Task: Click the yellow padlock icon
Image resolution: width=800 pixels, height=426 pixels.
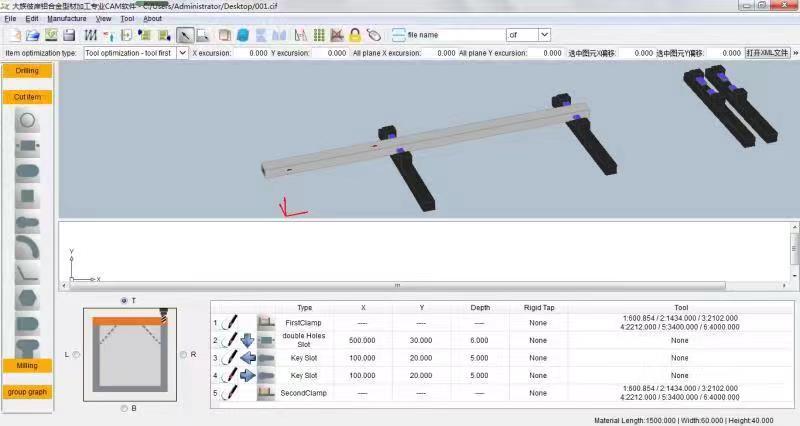Action: click(354, 35)
